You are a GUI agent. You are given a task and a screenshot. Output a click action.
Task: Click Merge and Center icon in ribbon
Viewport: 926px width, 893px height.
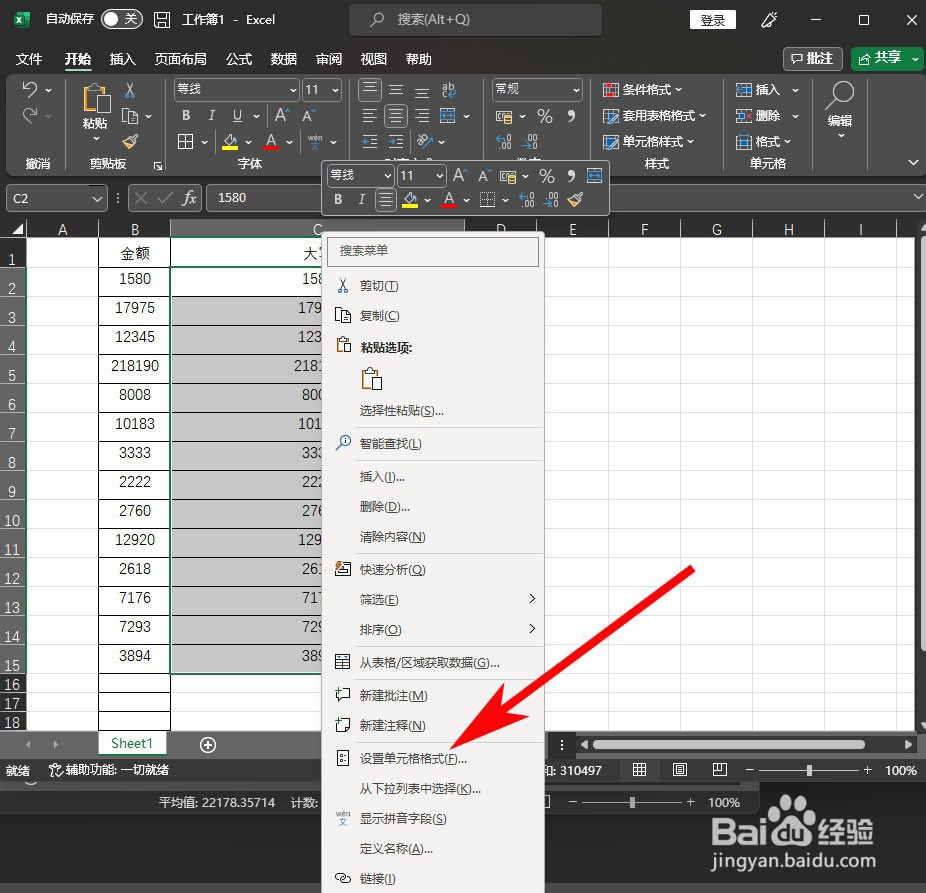pyautogui.click(x=448, y=115)
